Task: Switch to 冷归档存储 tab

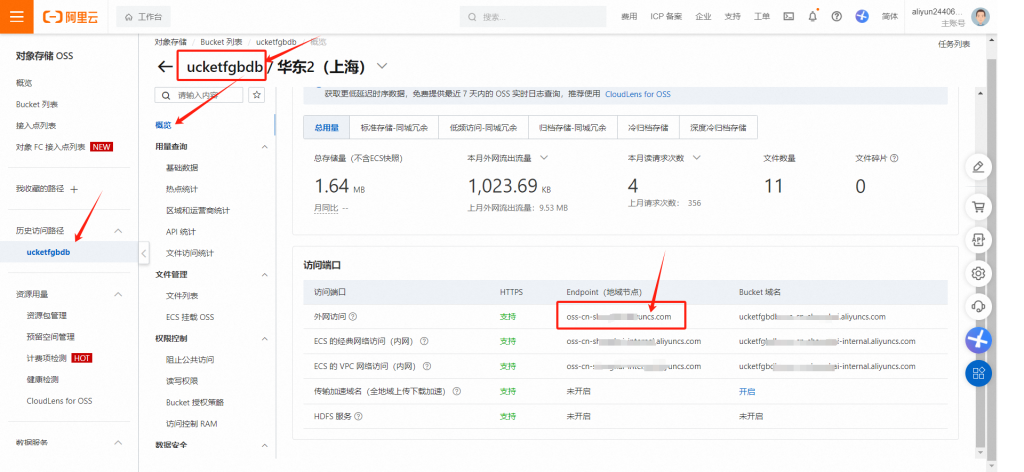Action: [x=648, y=128]
